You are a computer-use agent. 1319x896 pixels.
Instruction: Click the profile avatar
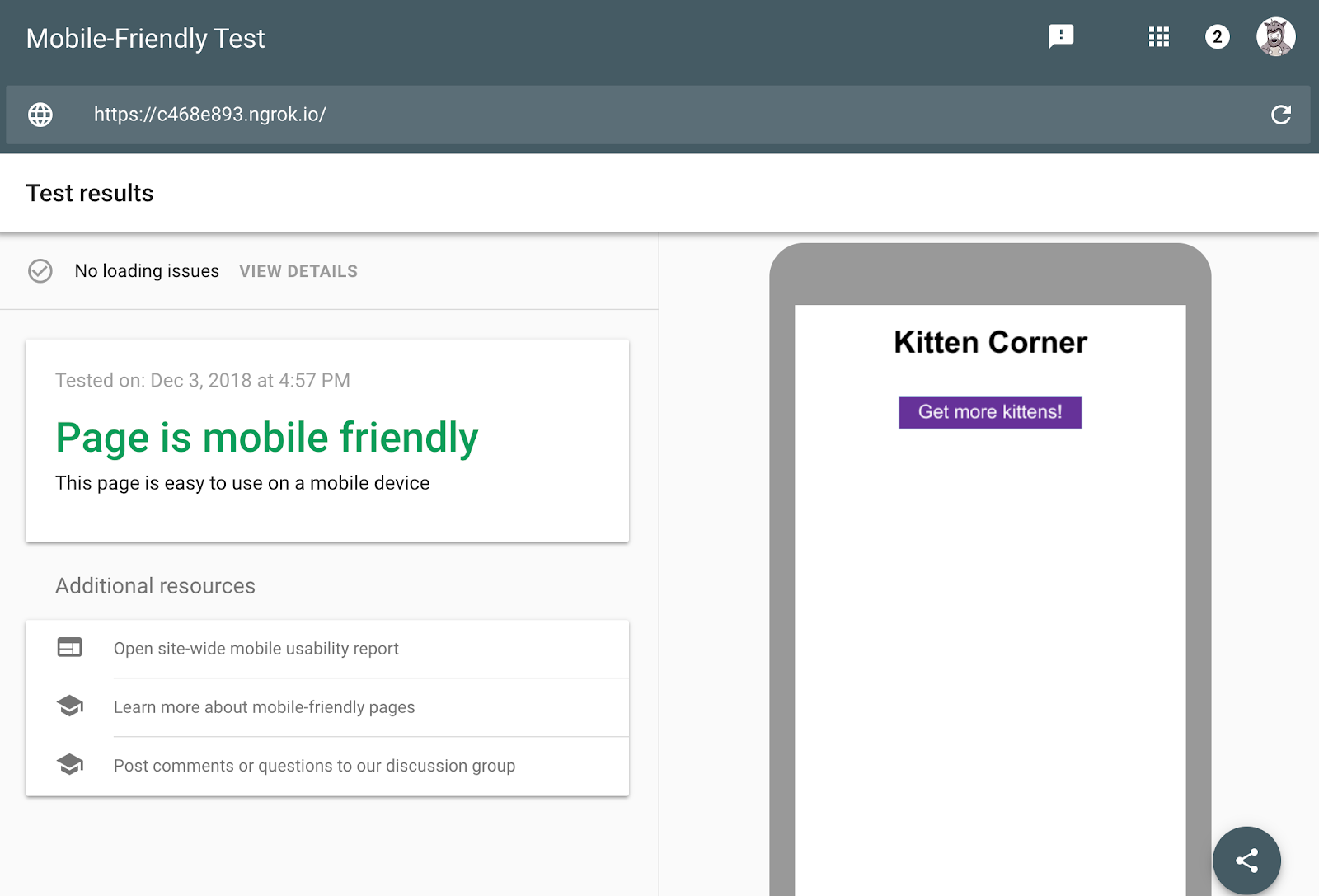[1277, 36]
